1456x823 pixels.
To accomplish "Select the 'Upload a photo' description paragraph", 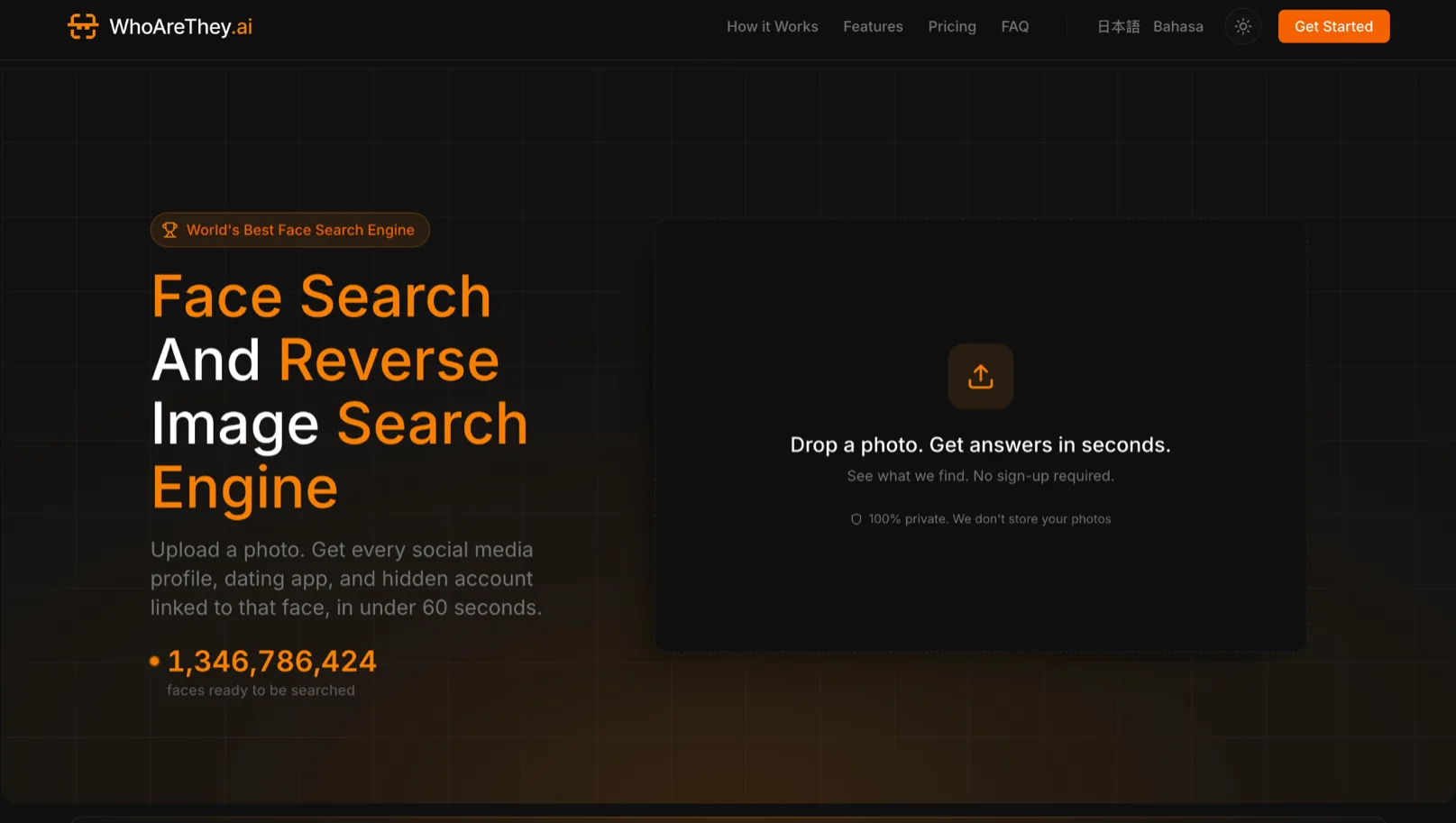I will click(x=346, y=579).
